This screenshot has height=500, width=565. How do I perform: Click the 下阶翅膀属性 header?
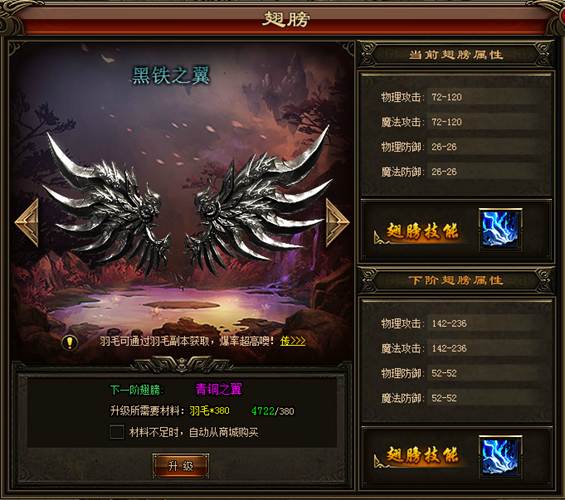[x=455, y=280]
